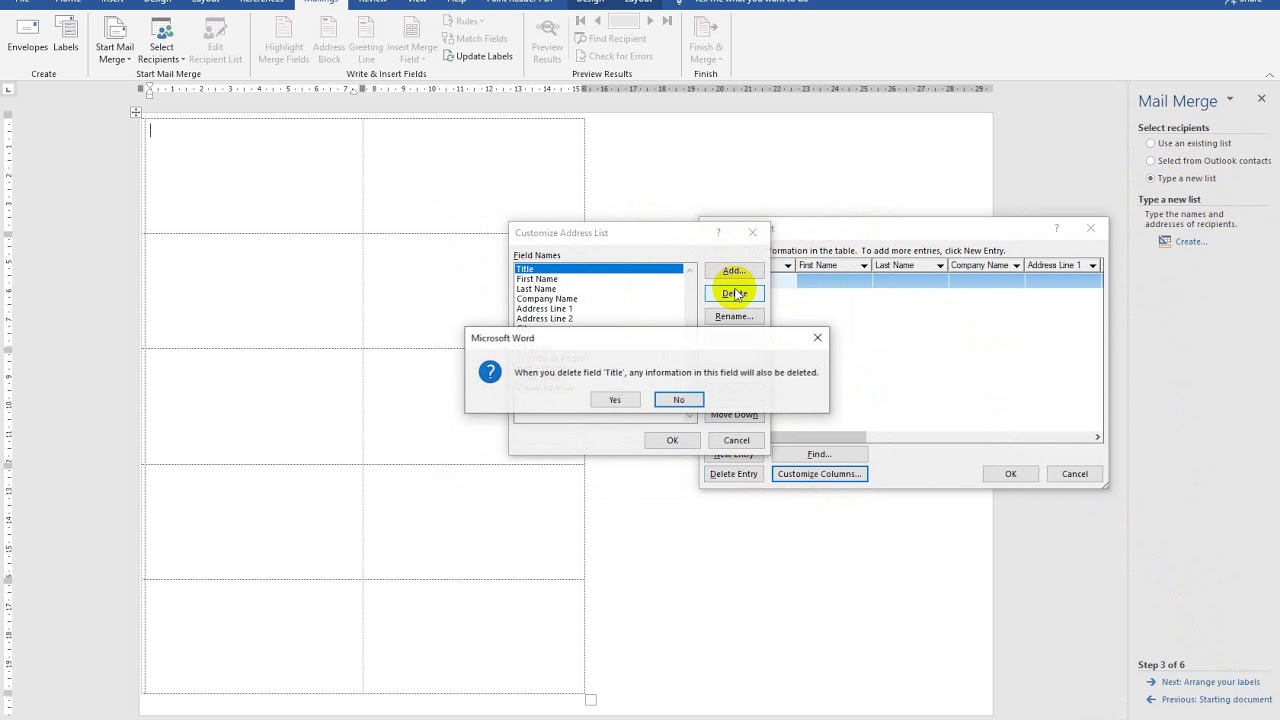The image size is (1280, 720).
Task: Click the Create... link
Action: point(1191,241)
